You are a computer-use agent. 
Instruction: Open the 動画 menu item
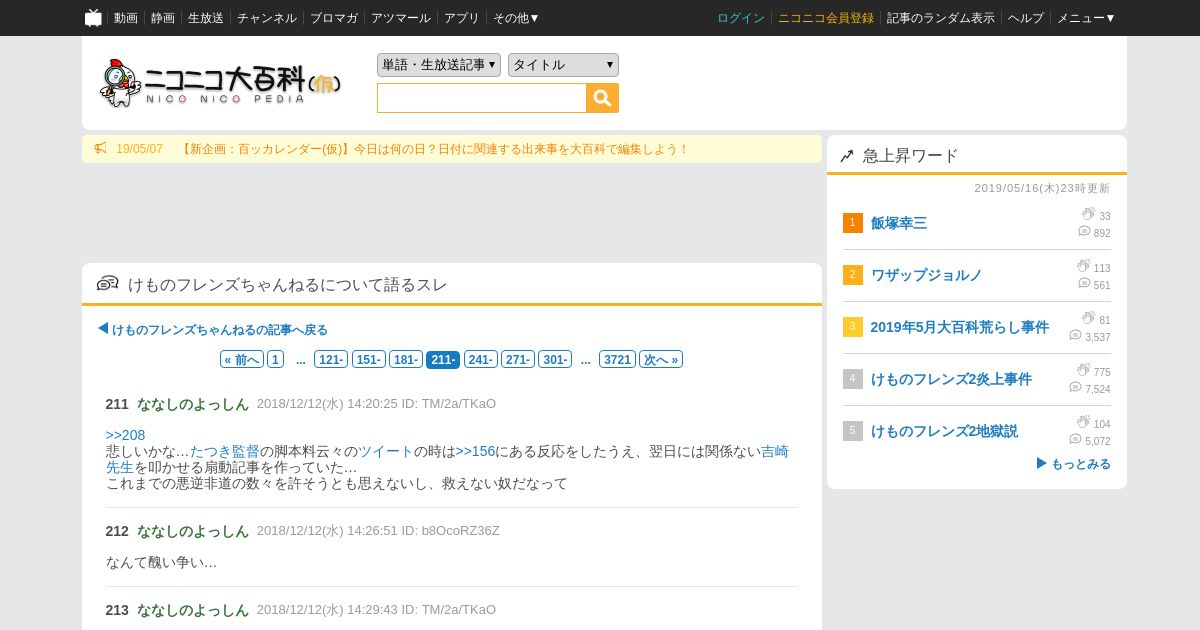point(126,18)
